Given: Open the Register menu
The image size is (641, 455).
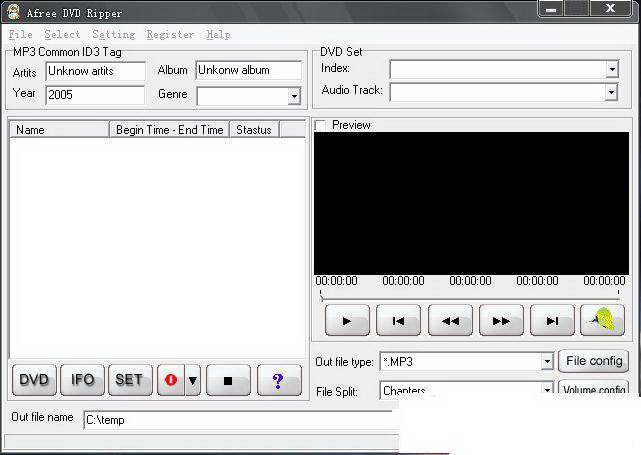Looking at the screenshot, I should tap(170, 34).
